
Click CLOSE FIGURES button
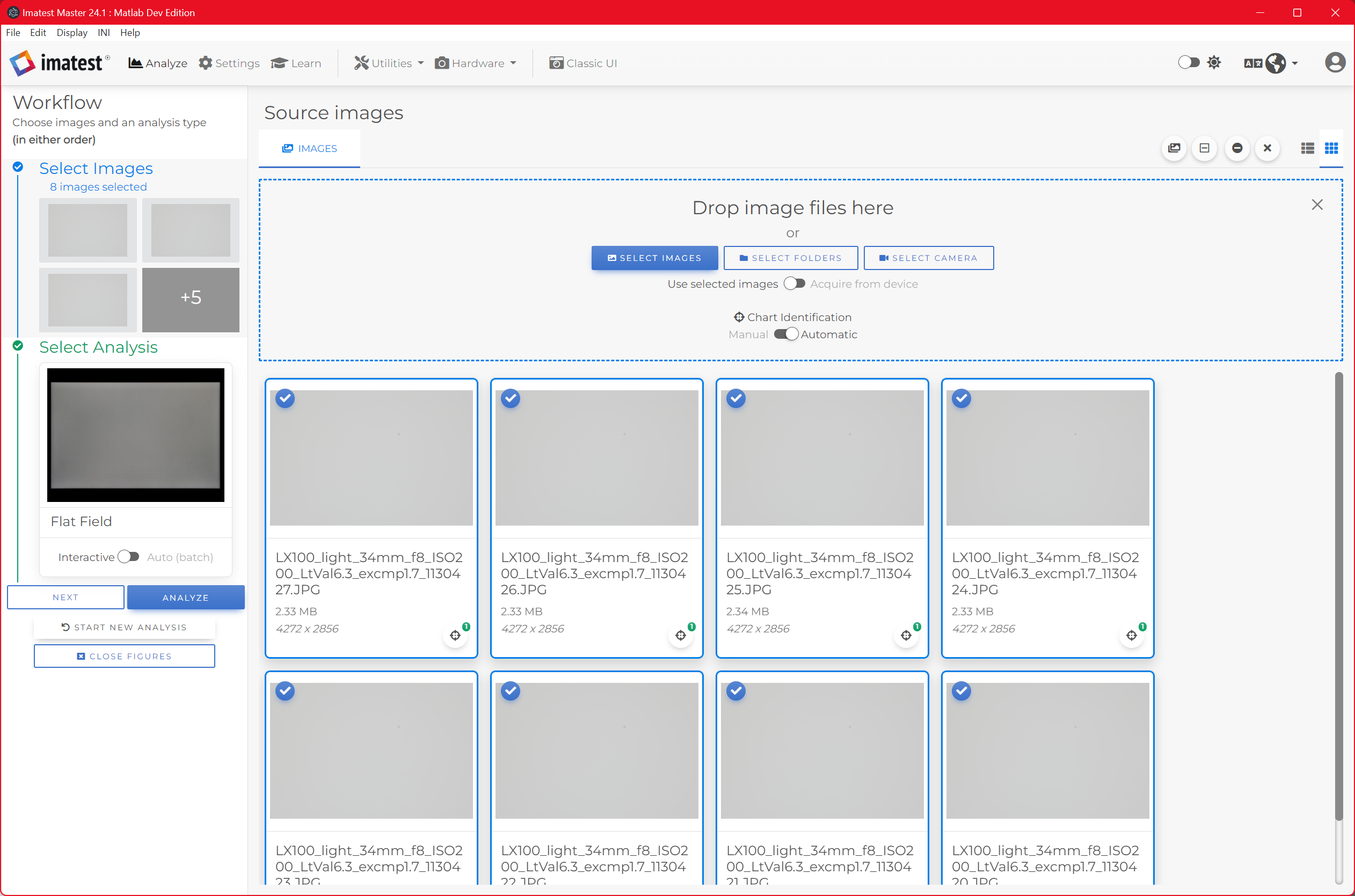coord(124,656)
